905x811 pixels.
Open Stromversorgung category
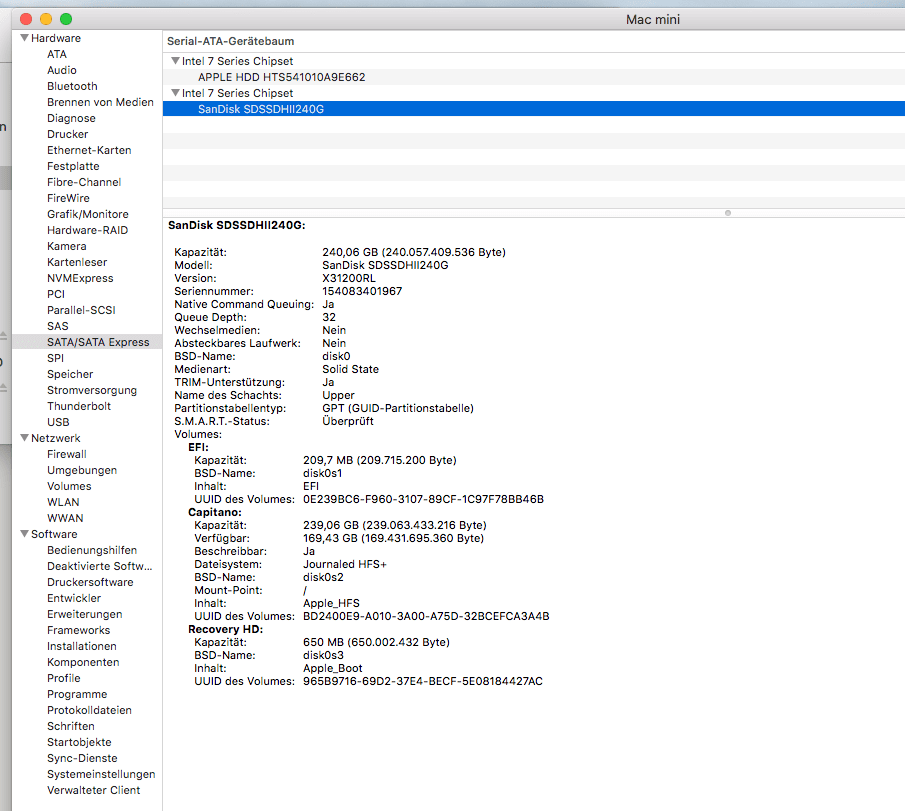coord(92,390)
